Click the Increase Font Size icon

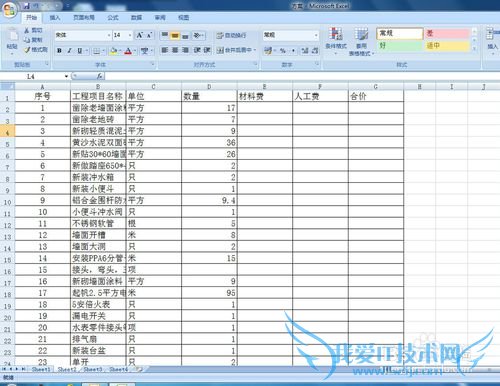140,35
